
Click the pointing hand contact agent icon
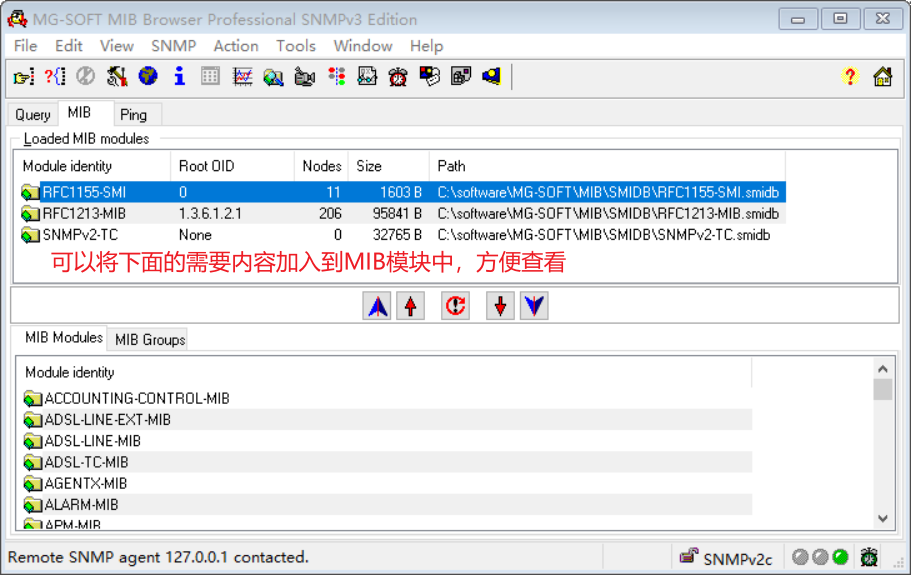[24, 76]
